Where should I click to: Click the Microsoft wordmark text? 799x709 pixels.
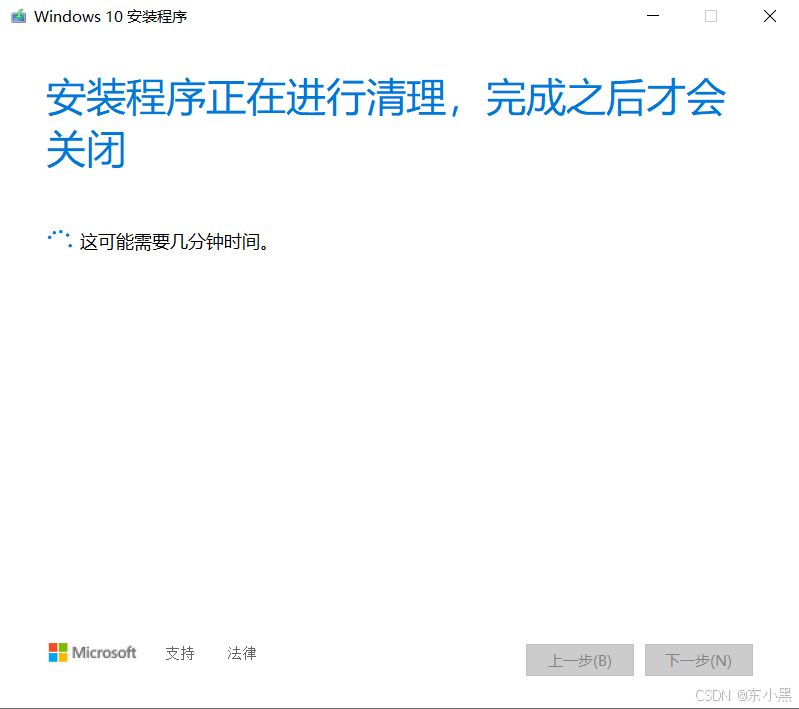coord(104,652)
